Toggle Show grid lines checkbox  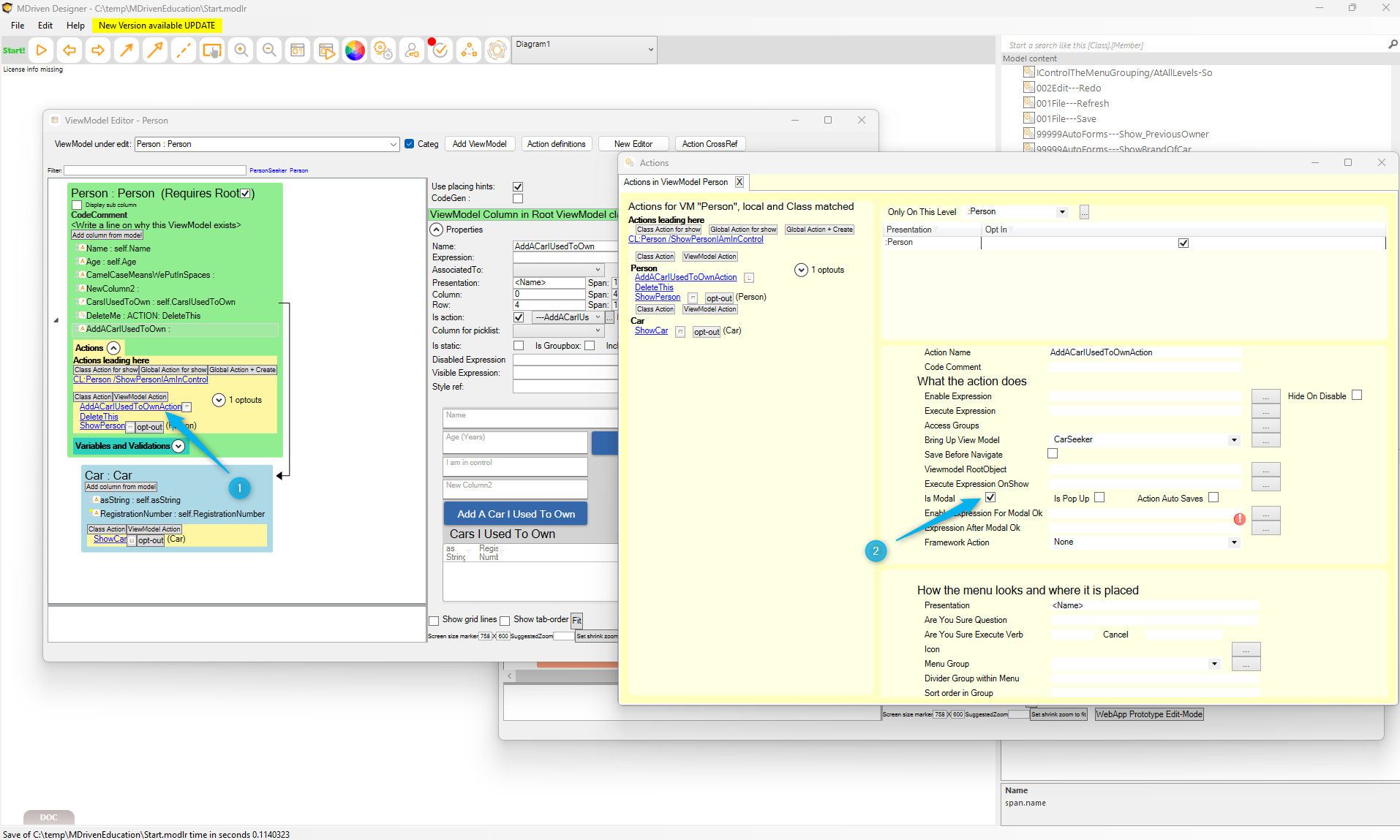pos(434,621)
